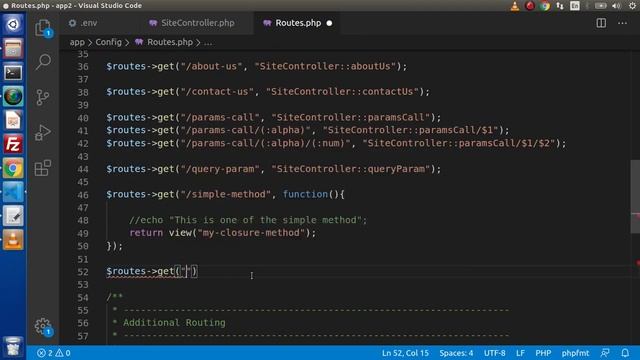
Task: Click the Chrome indicator in the top panel
Action: point(544,6)
